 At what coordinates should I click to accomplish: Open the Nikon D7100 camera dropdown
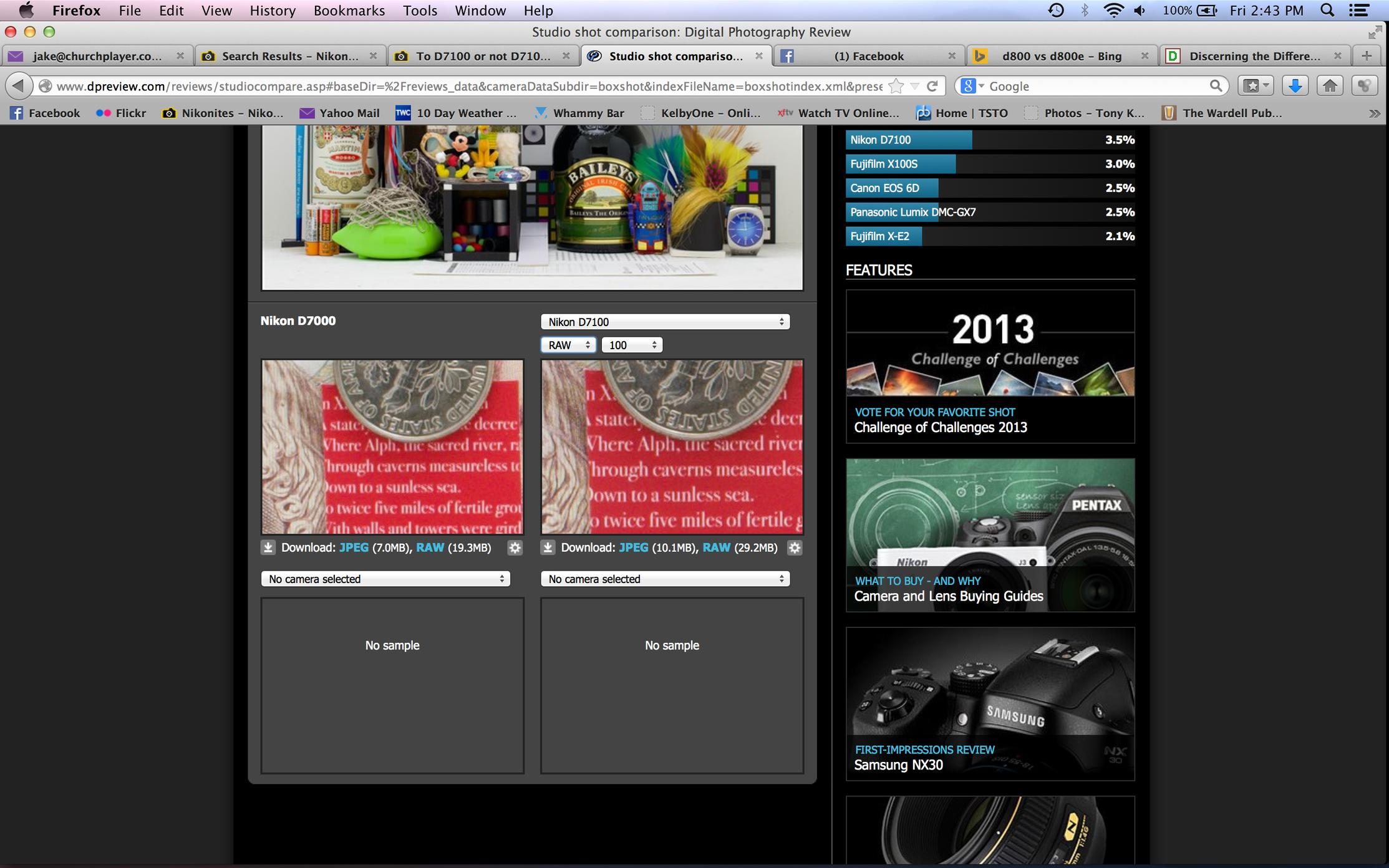665,322
